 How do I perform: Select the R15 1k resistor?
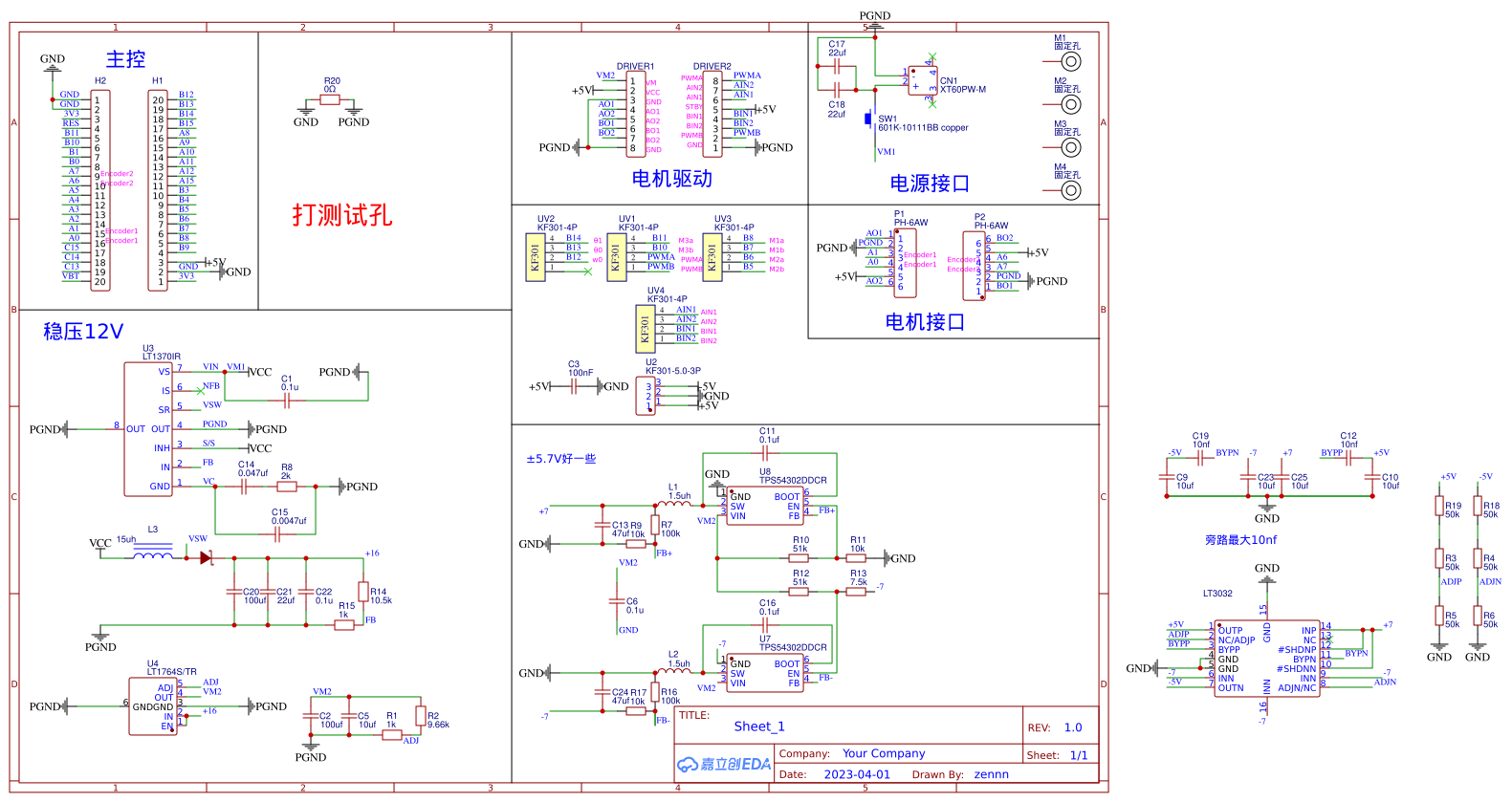(x=344, y=625)
